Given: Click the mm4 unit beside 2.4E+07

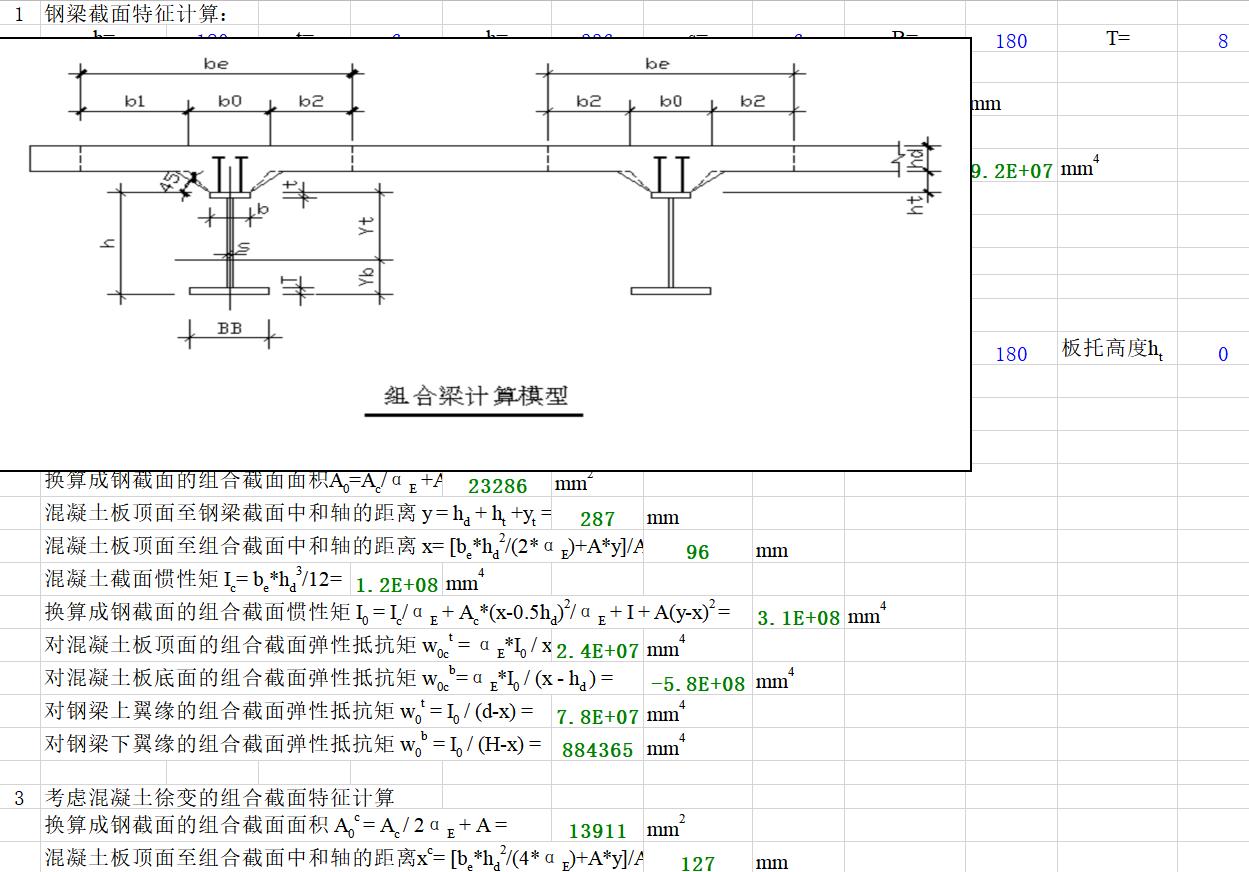Looking at the screenshot, I should [666, 647].
